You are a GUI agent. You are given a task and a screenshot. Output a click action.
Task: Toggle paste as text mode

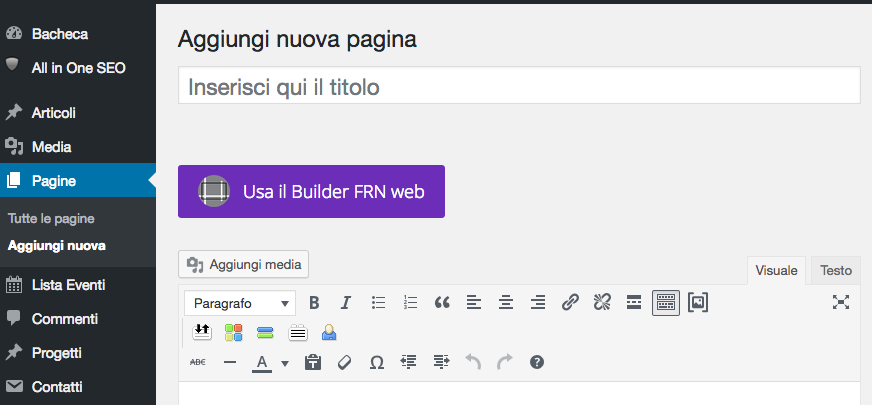pyautogui.click(x=313, y=363)
